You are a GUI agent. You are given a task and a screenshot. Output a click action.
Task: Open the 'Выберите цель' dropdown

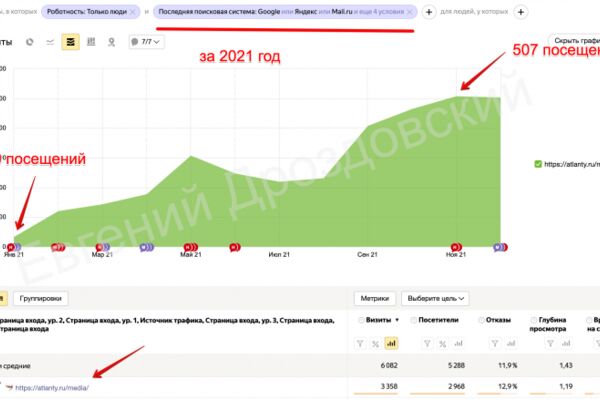click(x=435, y=299)
